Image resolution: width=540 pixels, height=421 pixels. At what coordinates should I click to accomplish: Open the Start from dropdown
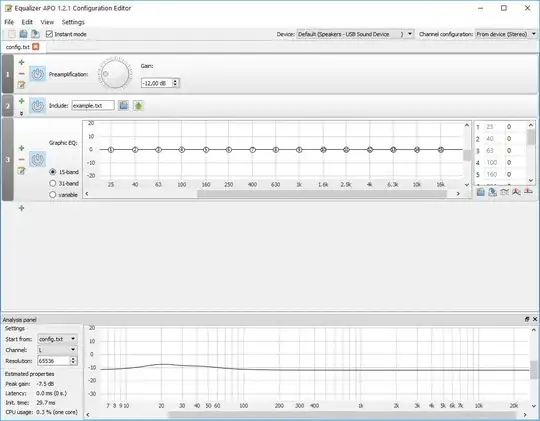[57, 339]
